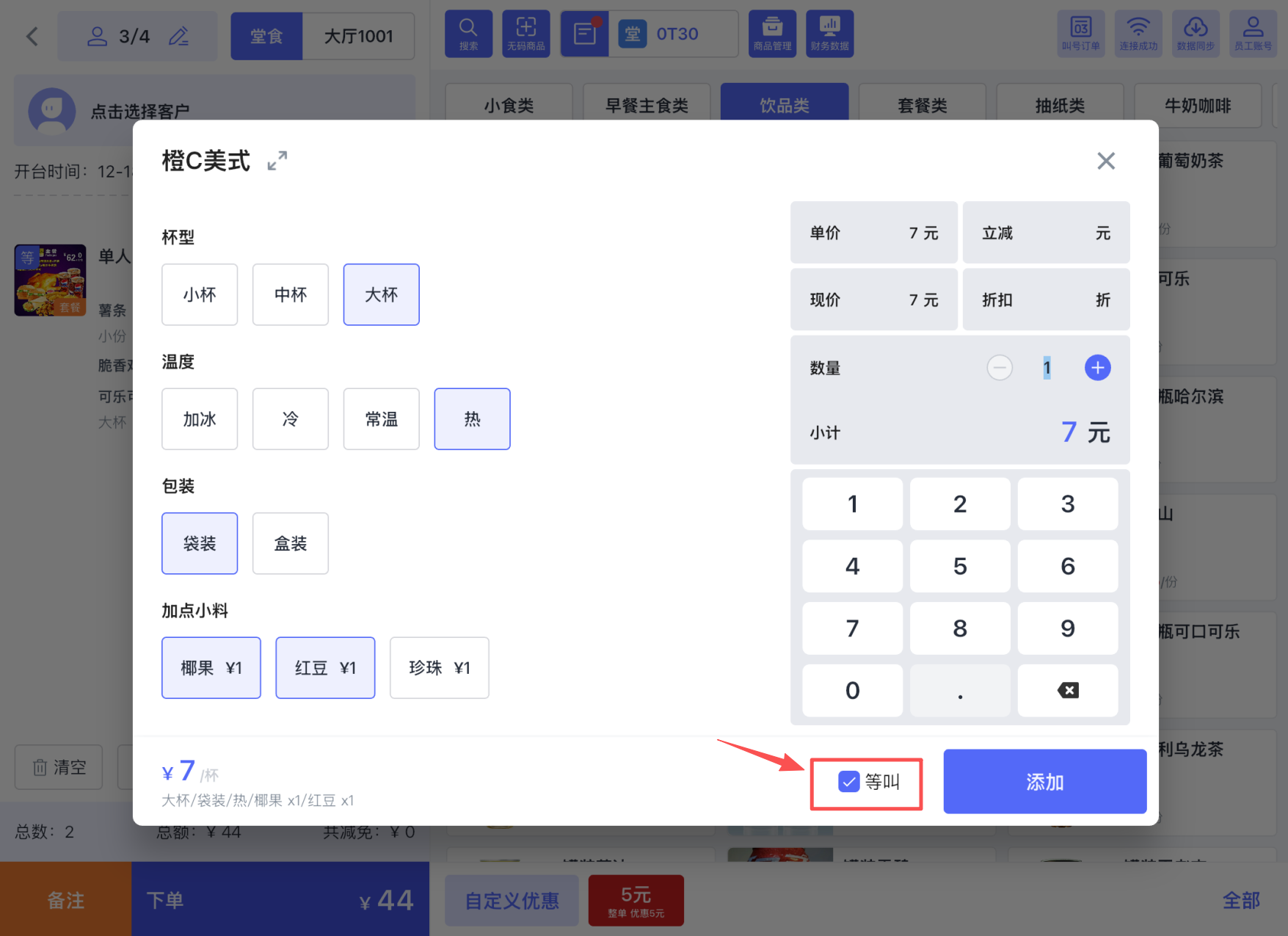Switch to the 小食类 category tab
The width and height of the screenshot is (1288, 936).
point(509,105)
